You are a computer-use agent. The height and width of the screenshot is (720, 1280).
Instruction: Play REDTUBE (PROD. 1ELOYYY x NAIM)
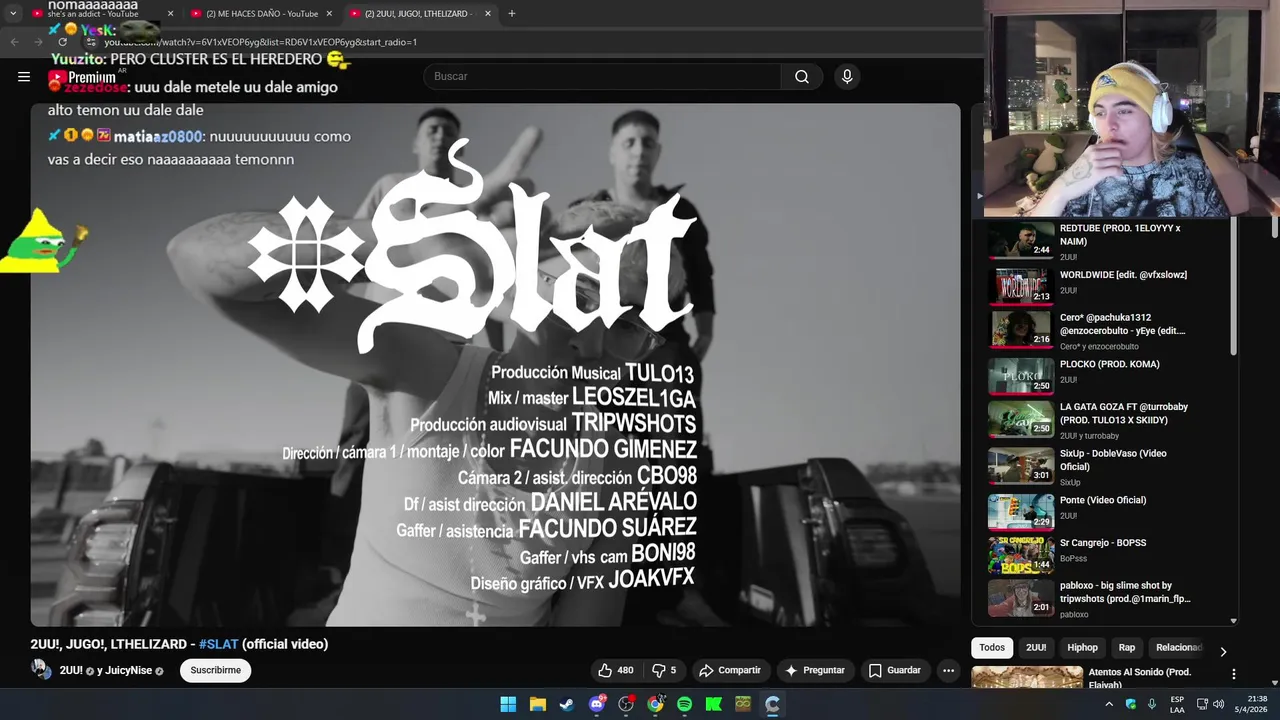(x=1120, y=235)
